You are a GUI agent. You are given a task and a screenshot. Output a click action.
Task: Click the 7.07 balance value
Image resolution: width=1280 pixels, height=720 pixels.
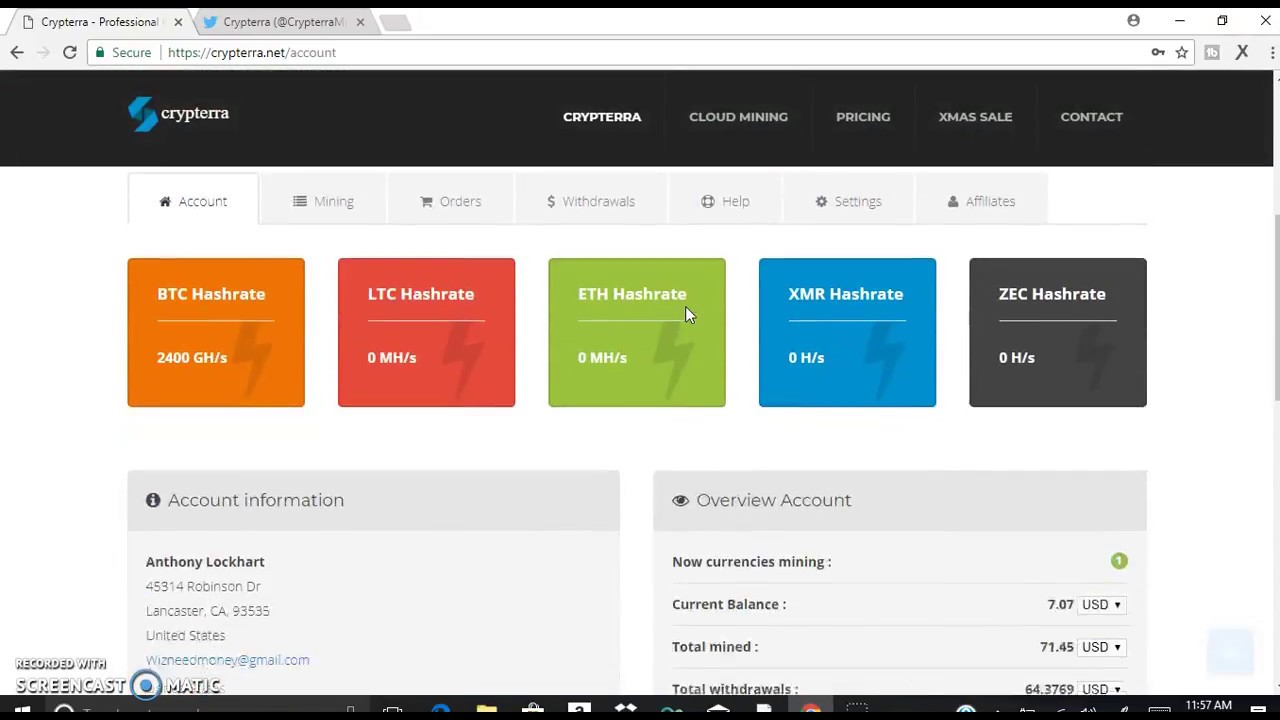click(1060, 604)
